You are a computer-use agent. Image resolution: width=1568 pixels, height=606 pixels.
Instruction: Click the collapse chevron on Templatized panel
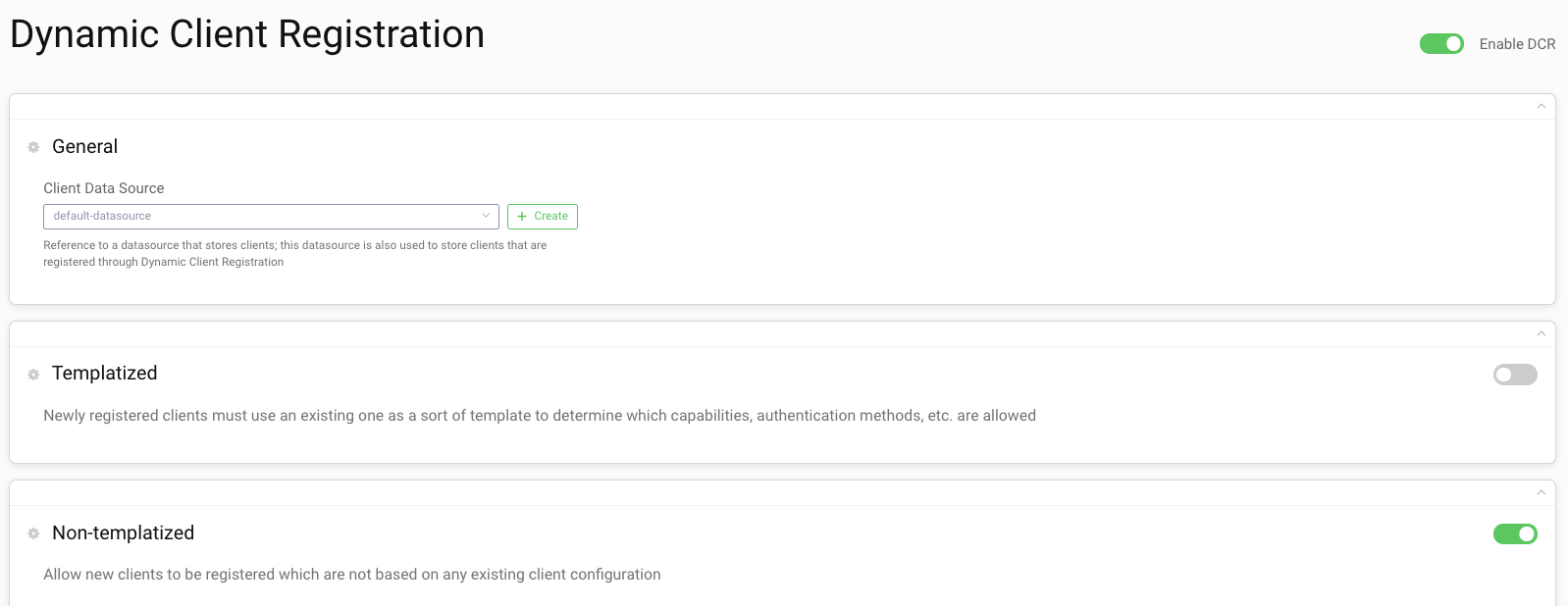[1541, 332]
